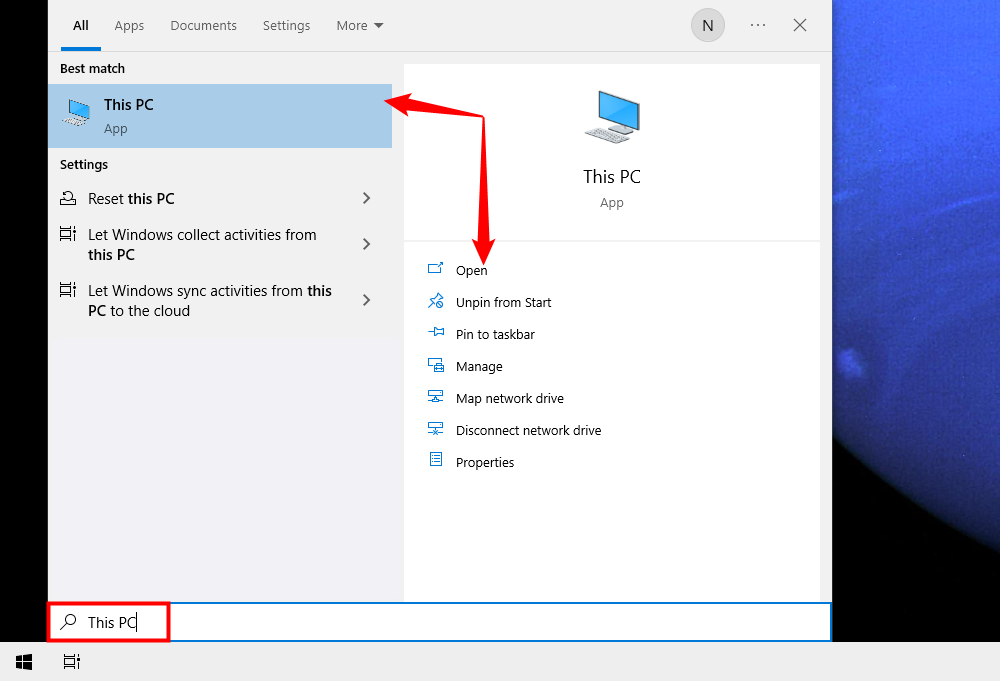Click the N user profile avatar
Image resolution: width=1000 pixels, height=681 pixels.
(x=707, y=25)
